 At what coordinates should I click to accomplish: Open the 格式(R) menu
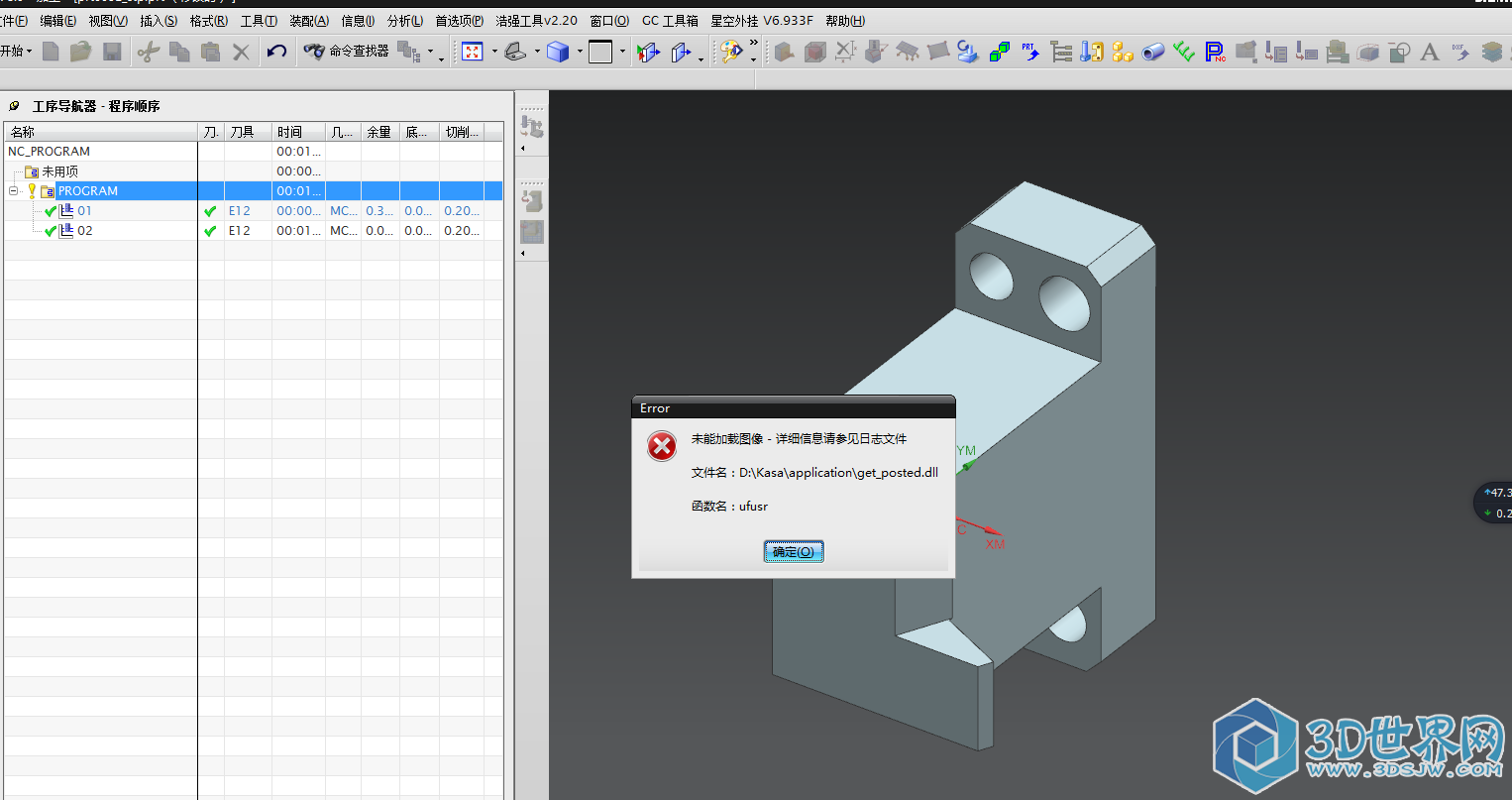click(x=208, y=21)
